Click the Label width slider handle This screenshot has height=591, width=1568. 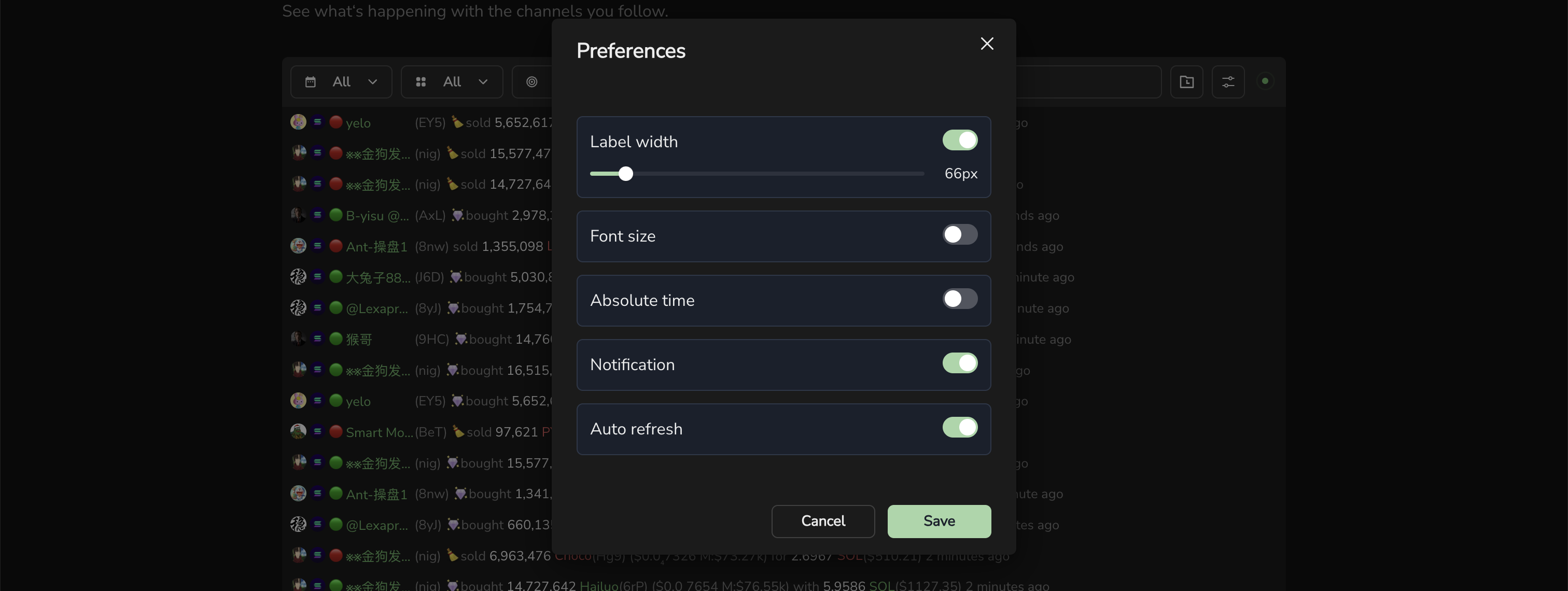(625, 174)
